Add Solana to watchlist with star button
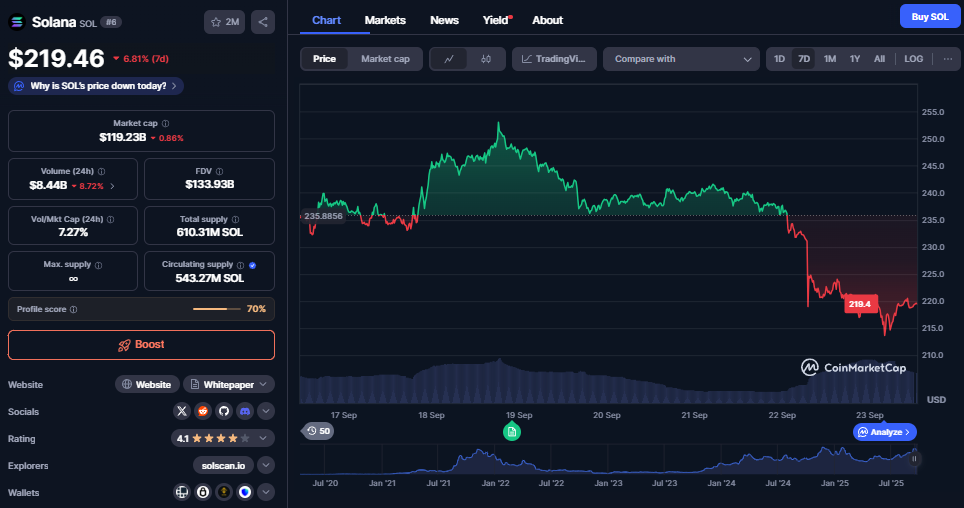The height and width of the screenshot is (508, 964). coord(224,22)
